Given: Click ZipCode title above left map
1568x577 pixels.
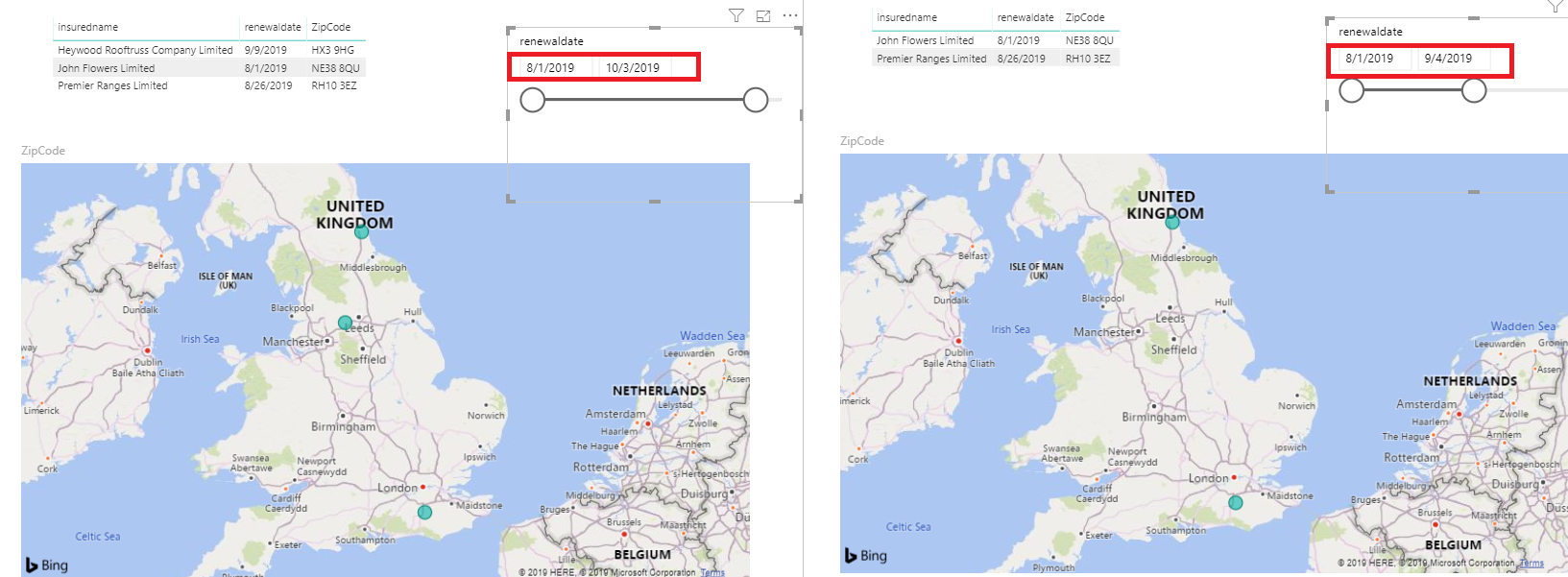Looking at the screenshot, I should [43, 151].
